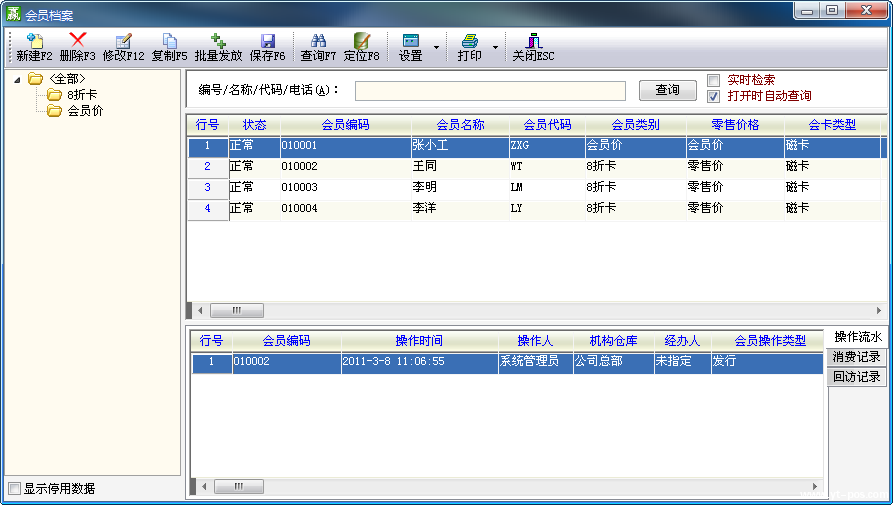Click the 保存F6 save icon
893x505 pixels.
[x=268, y=40]
